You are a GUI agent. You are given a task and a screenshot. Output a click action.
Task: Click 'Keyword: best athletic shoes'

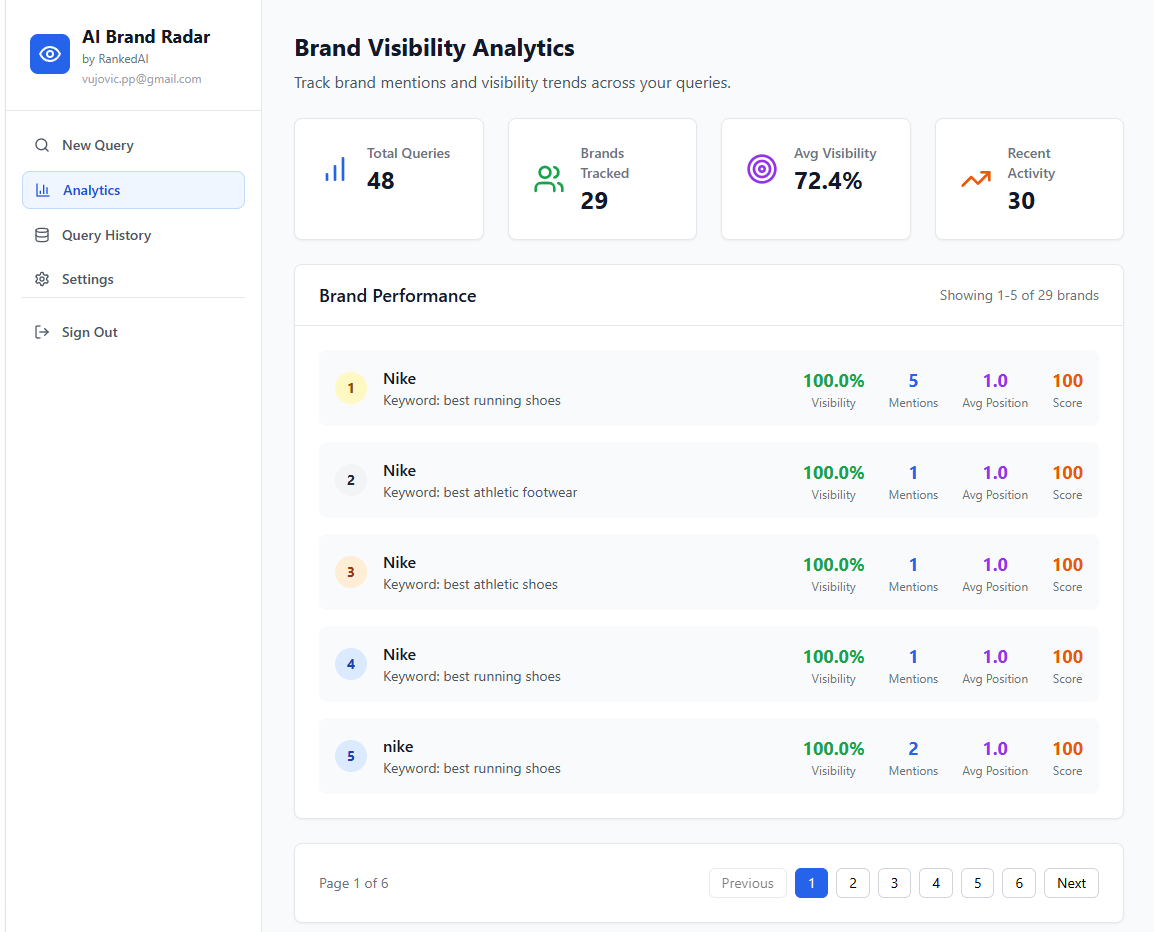coord(470,585)
